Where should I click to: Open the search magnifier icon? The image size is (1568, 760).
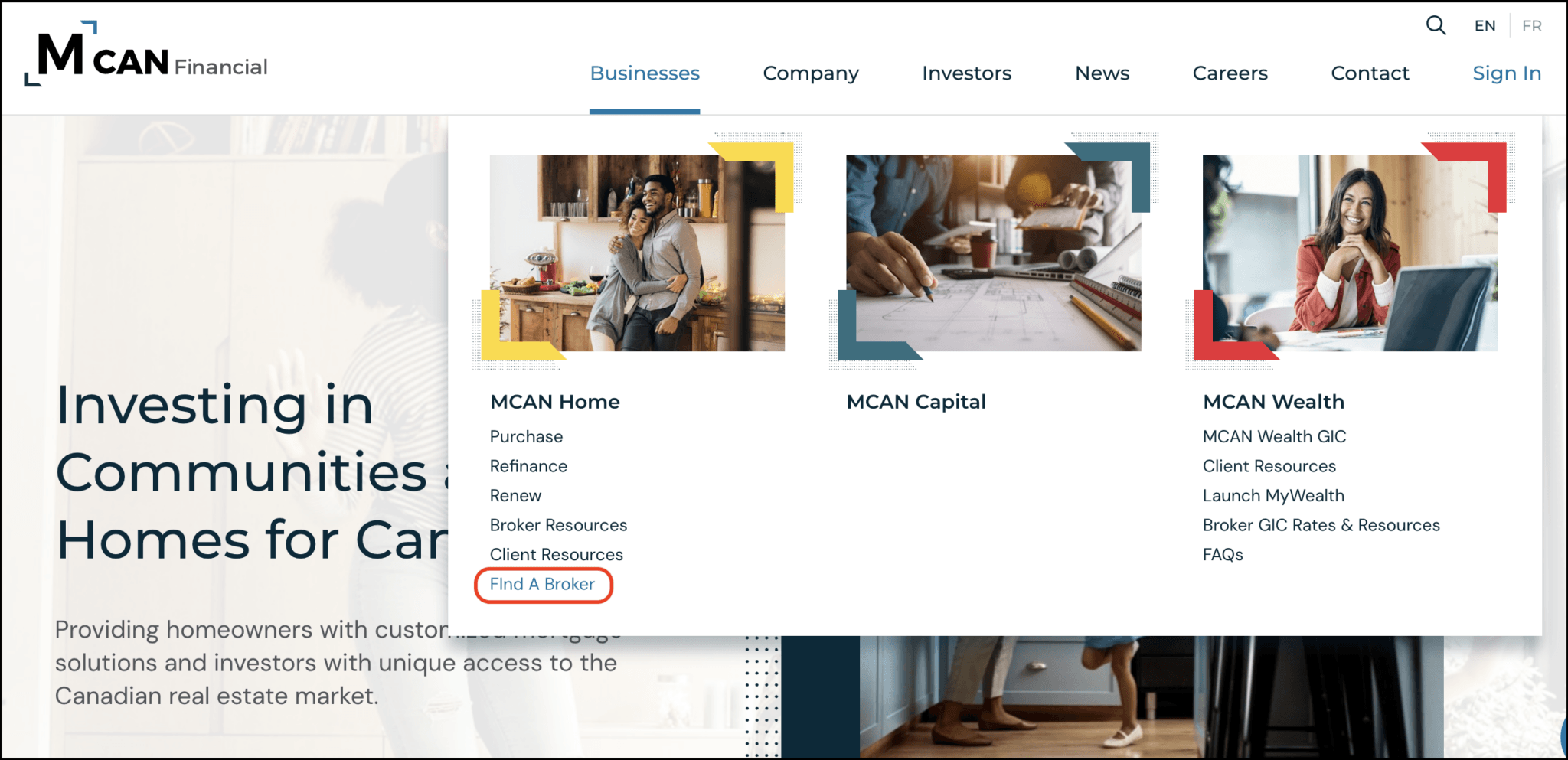point(1435,25)
